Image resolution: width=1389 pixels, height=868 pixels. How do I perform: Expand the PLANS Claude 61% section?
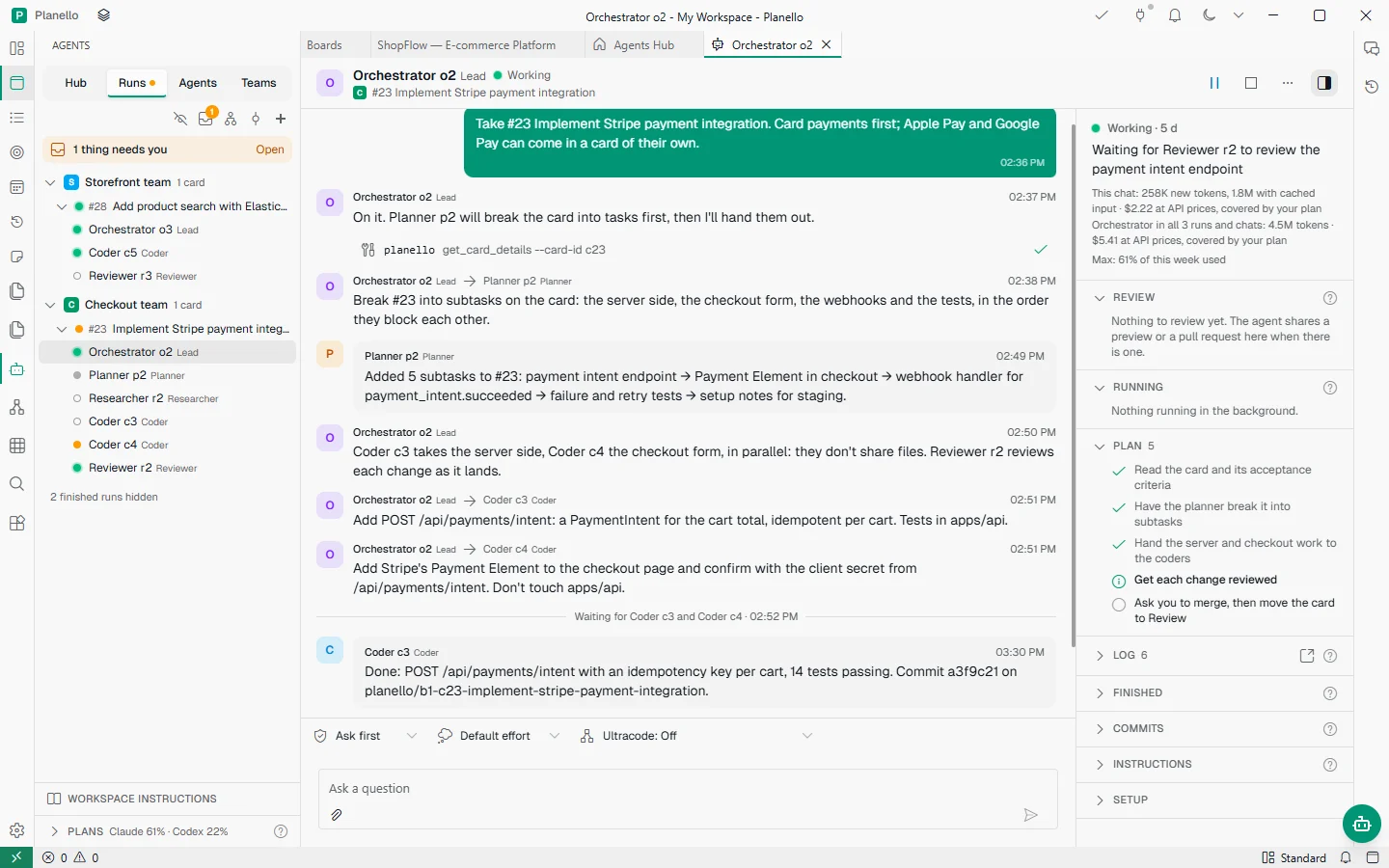coord(55,831)
